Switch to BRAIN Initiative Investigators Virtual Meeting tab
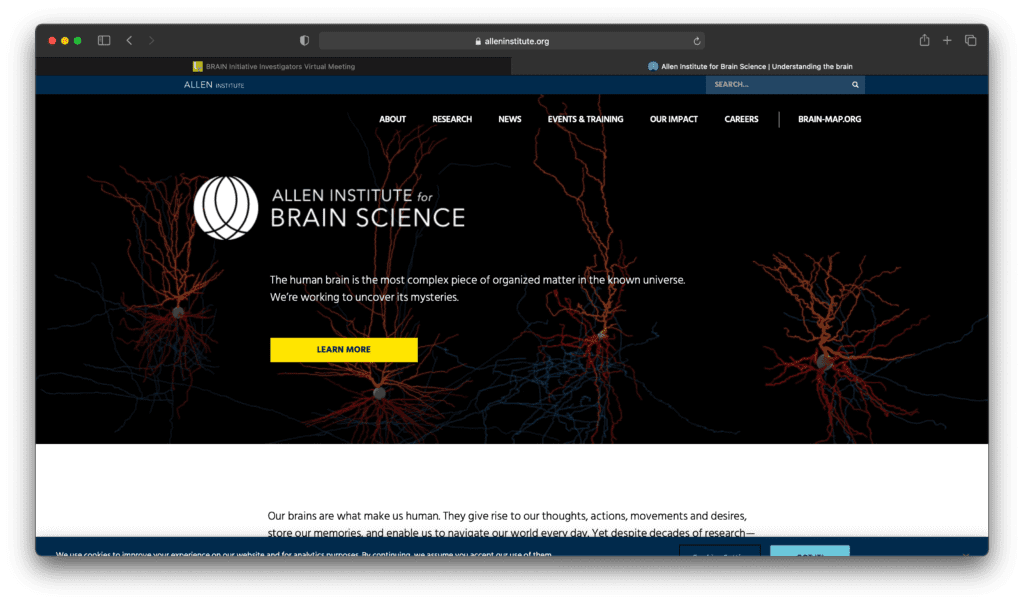 274,66
